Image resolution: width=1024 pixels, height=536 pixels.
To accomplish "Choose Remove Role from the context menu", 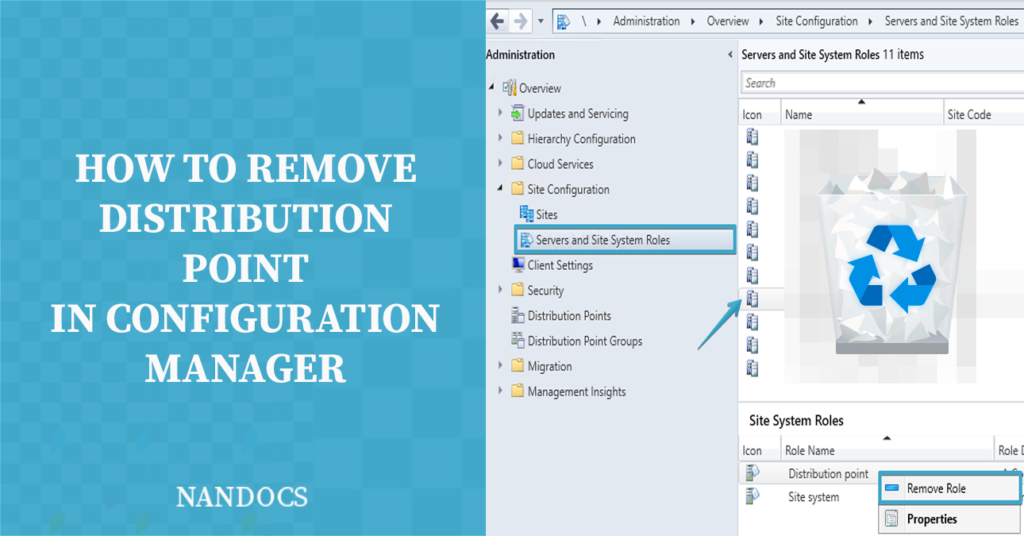I will [950, 488].
